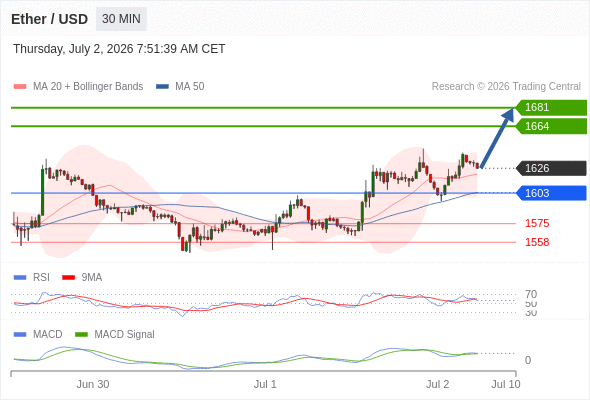Click the 1558 red support label

(537, 242)
